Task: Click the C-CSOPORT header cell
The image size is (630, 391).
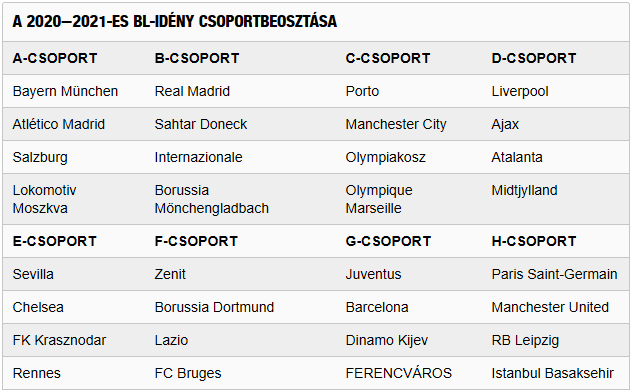Action: tap(388, 58)
